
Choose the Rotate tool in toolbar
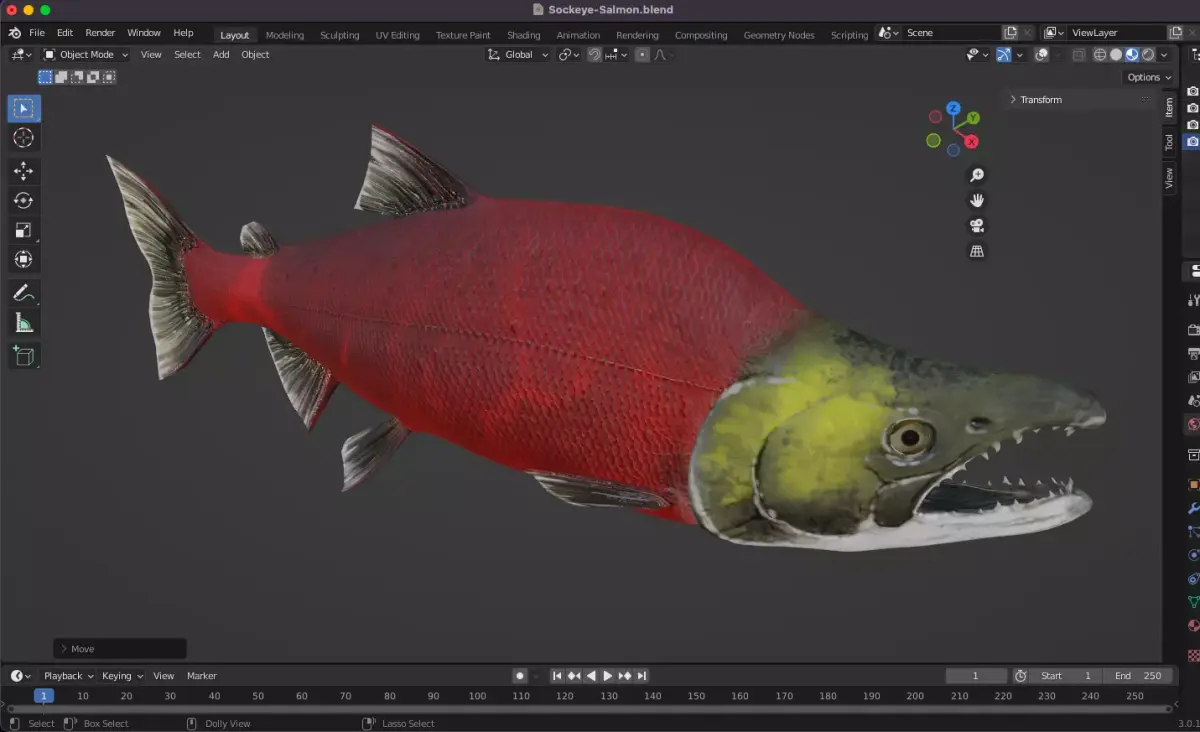click(24, 200)
